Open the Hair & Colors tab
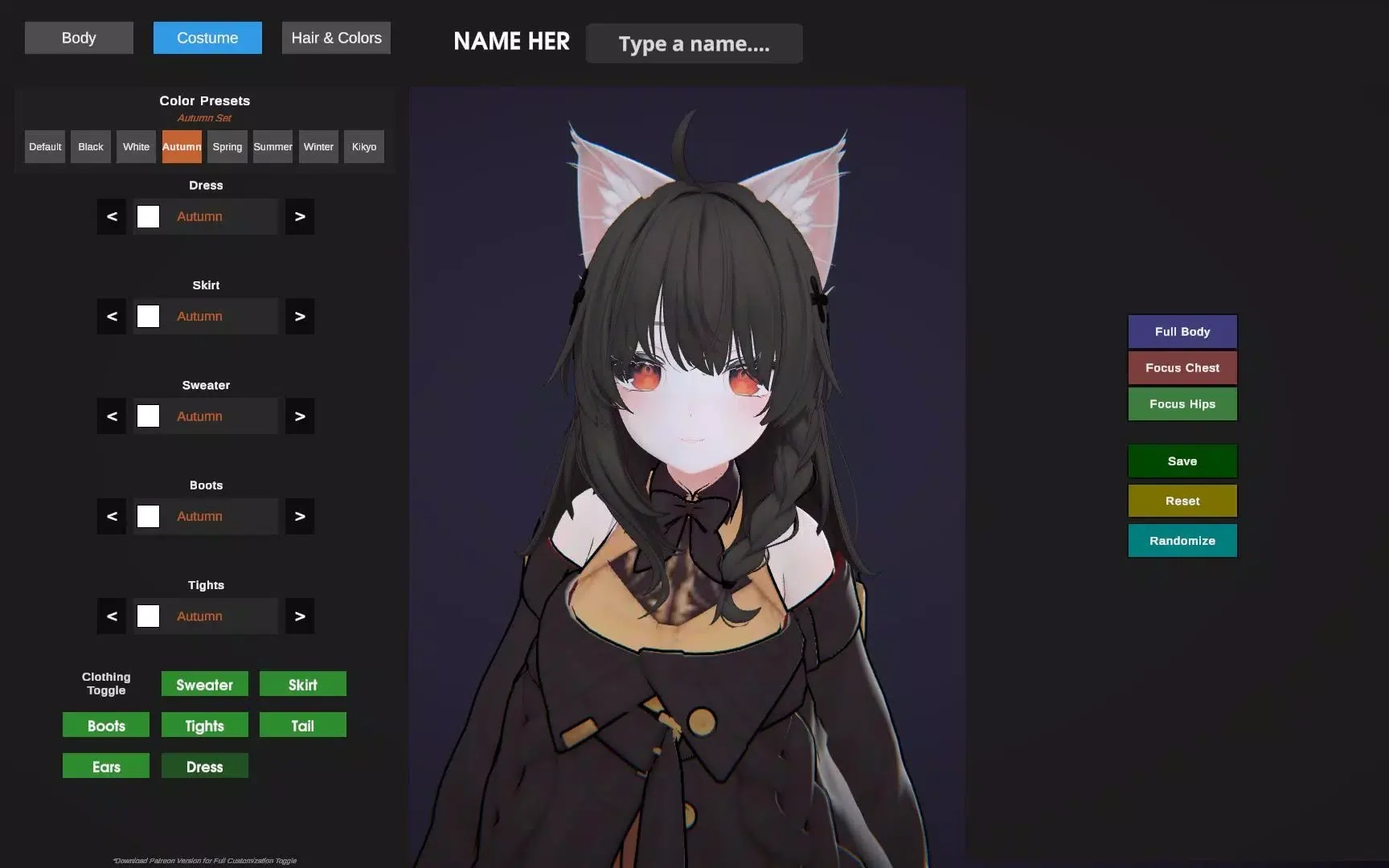 [x=335, y=37]
